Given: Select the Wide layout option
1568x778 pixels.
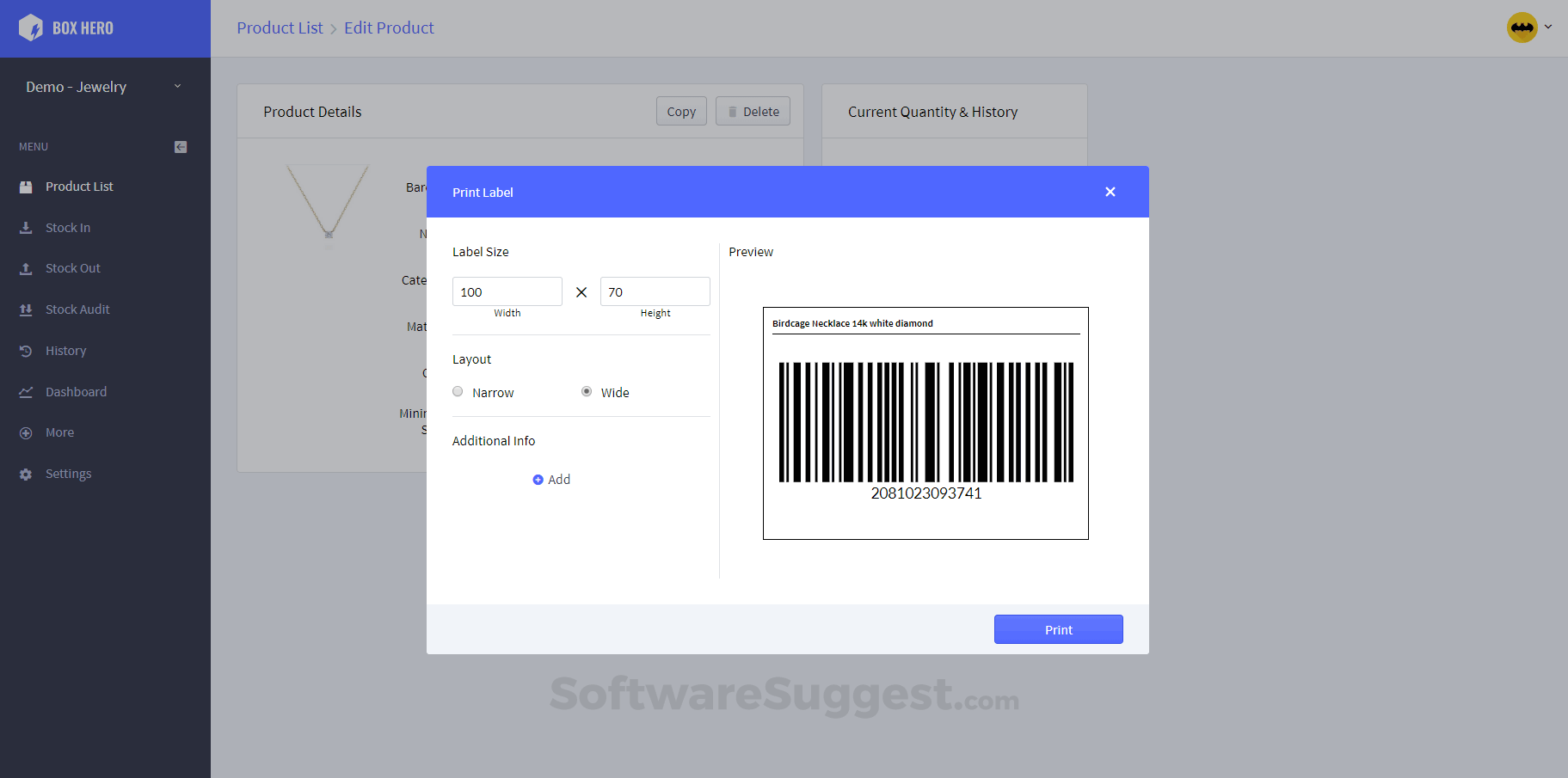Looking at the screenshot, I should (586, 391).
